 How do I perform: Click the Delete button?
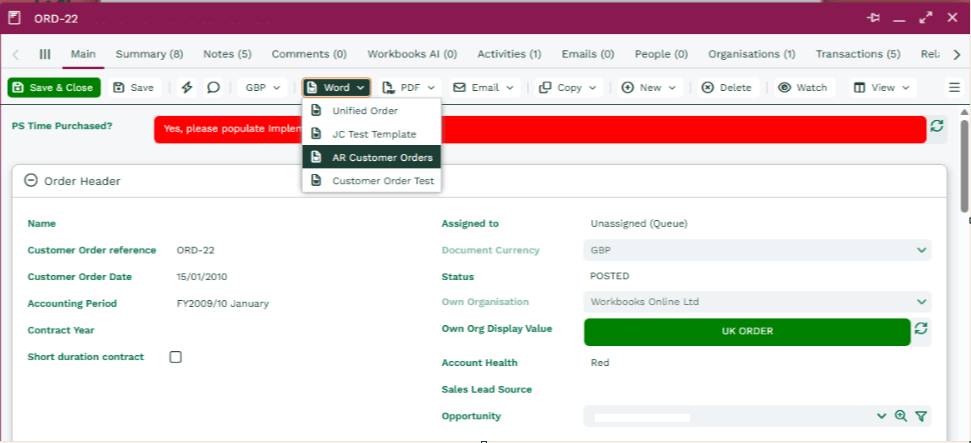click(x=728, y=87)
